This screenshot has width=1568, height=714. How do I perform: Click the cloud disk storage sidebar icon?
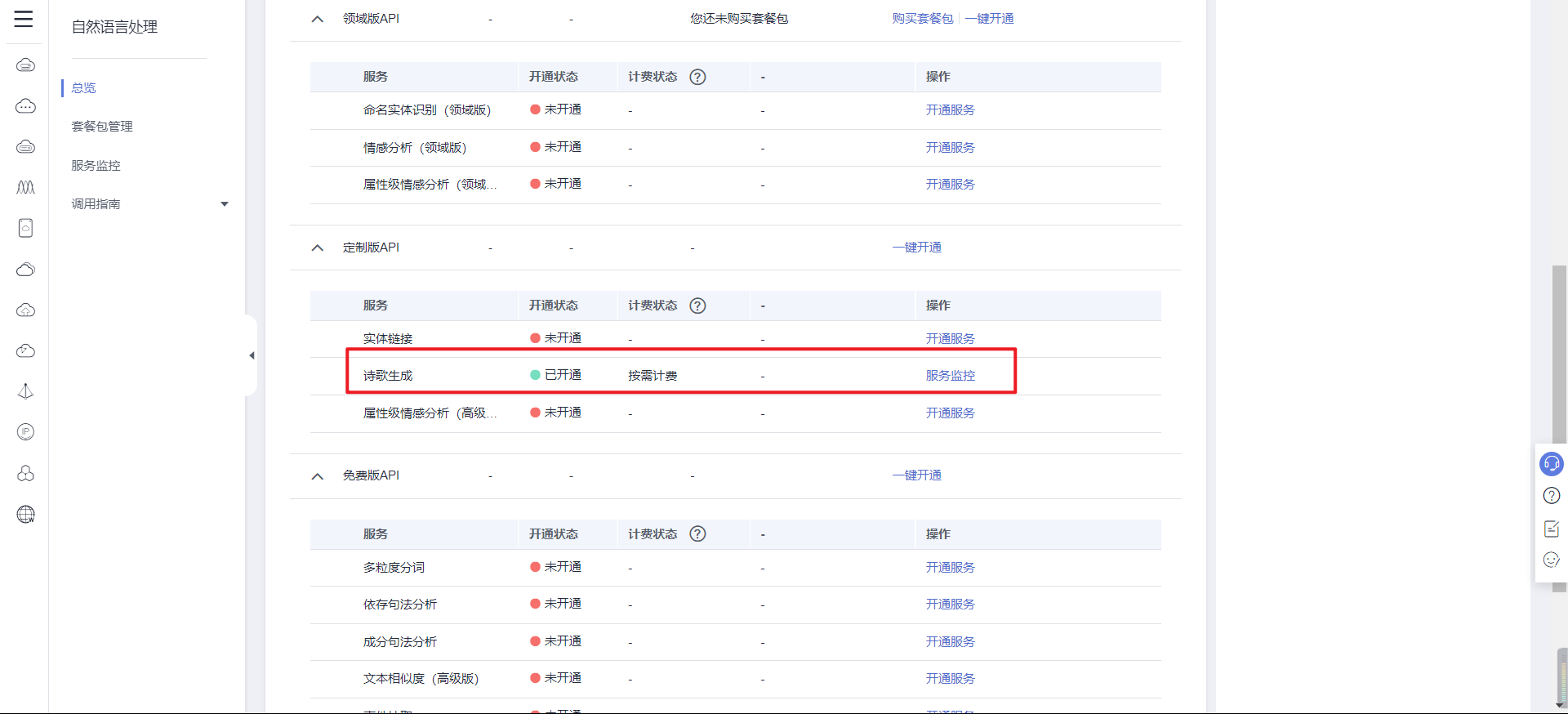25,147
